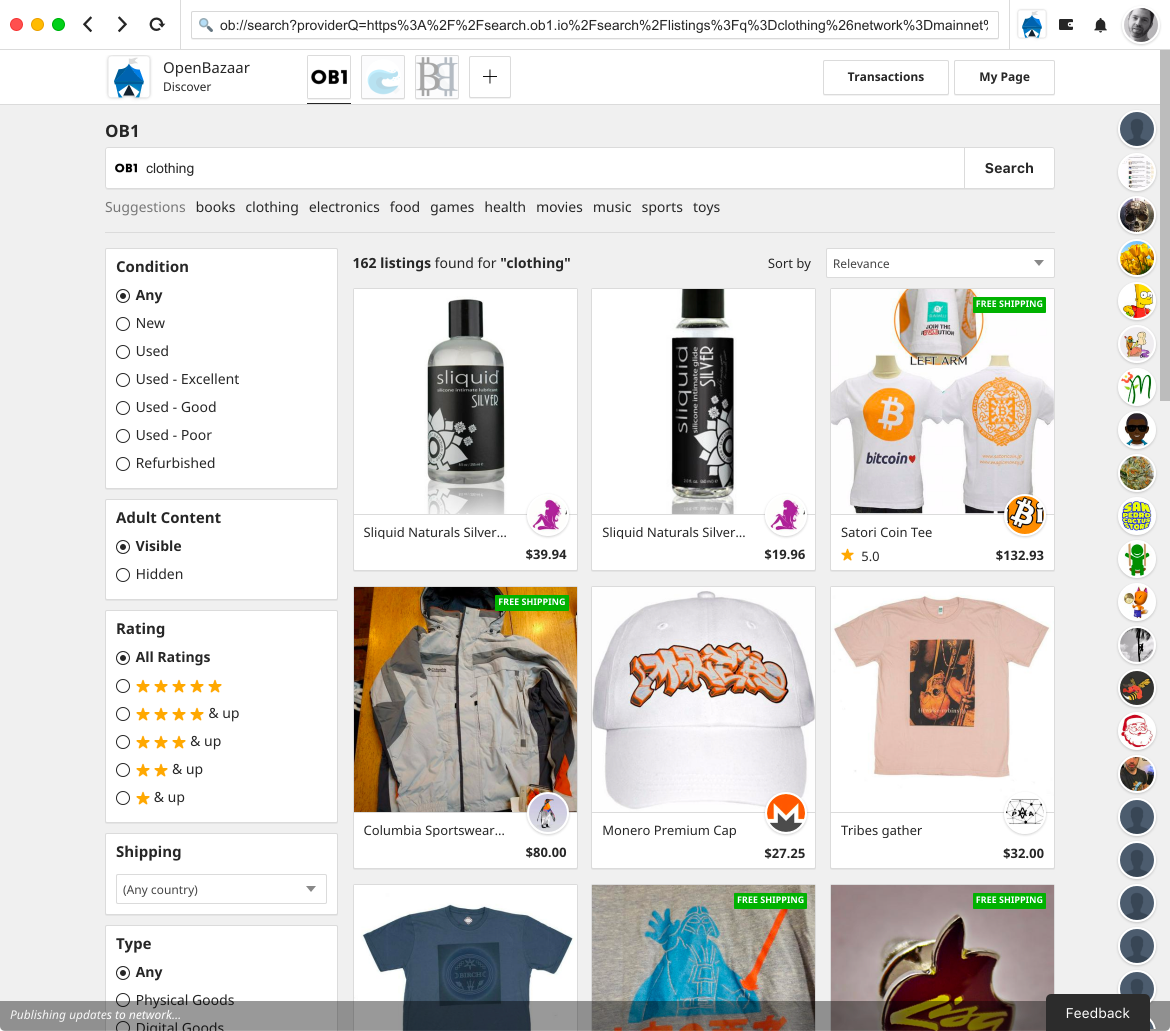The height and width of the screenshot is (1031, 1170).
Task: Click the Bitcoin icon on Satori Coin Tee
Action: click(x=1024, y=516)
